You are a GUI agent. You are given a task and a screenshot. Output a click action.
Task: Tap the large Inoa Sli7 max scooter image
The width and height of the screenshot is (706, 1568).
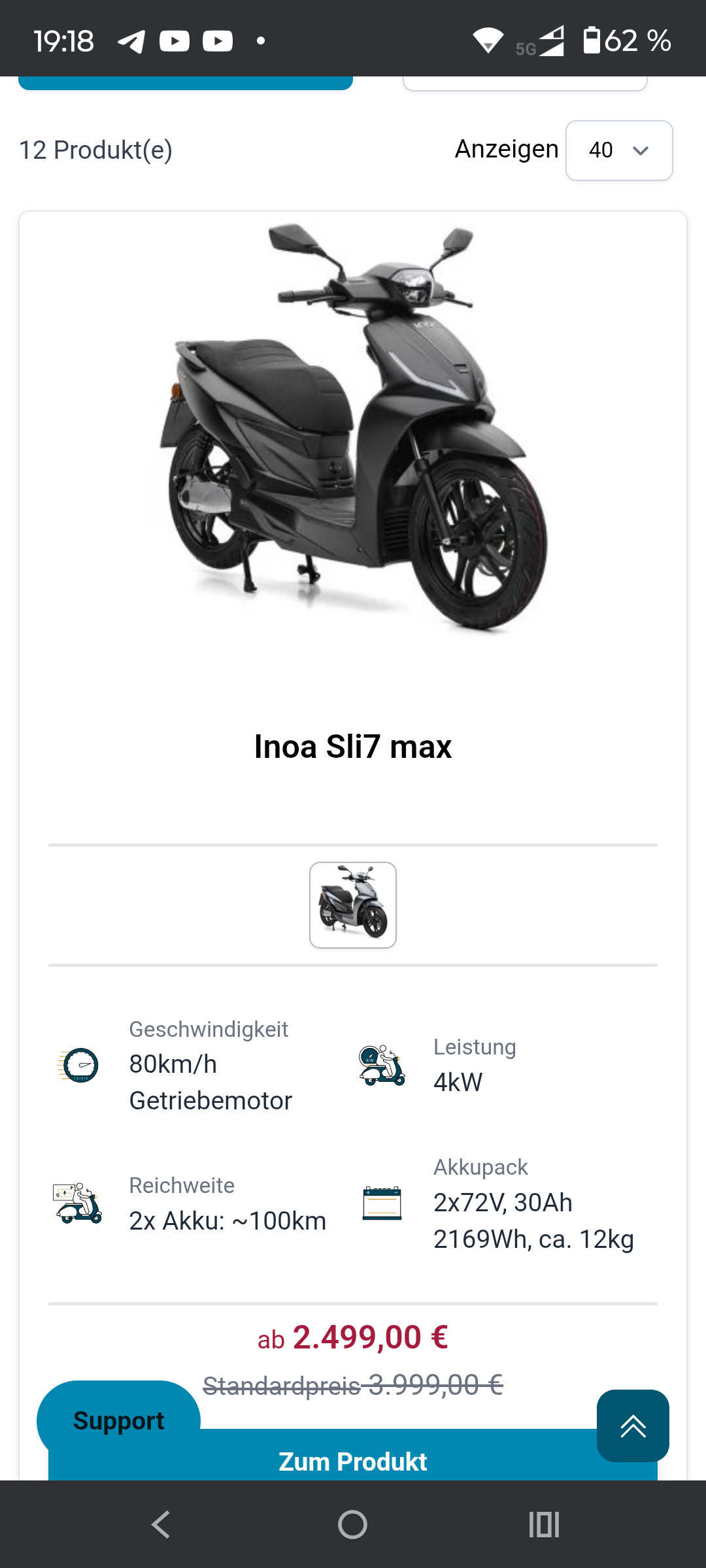[353, 431]
